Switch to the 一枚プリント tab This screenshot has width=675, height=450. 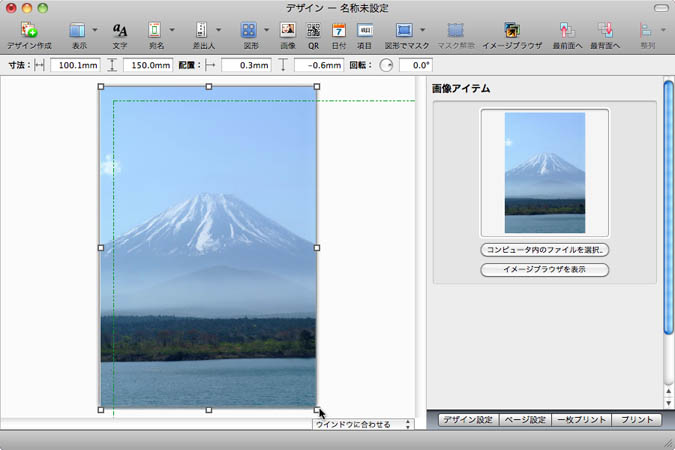click(581, 421)
